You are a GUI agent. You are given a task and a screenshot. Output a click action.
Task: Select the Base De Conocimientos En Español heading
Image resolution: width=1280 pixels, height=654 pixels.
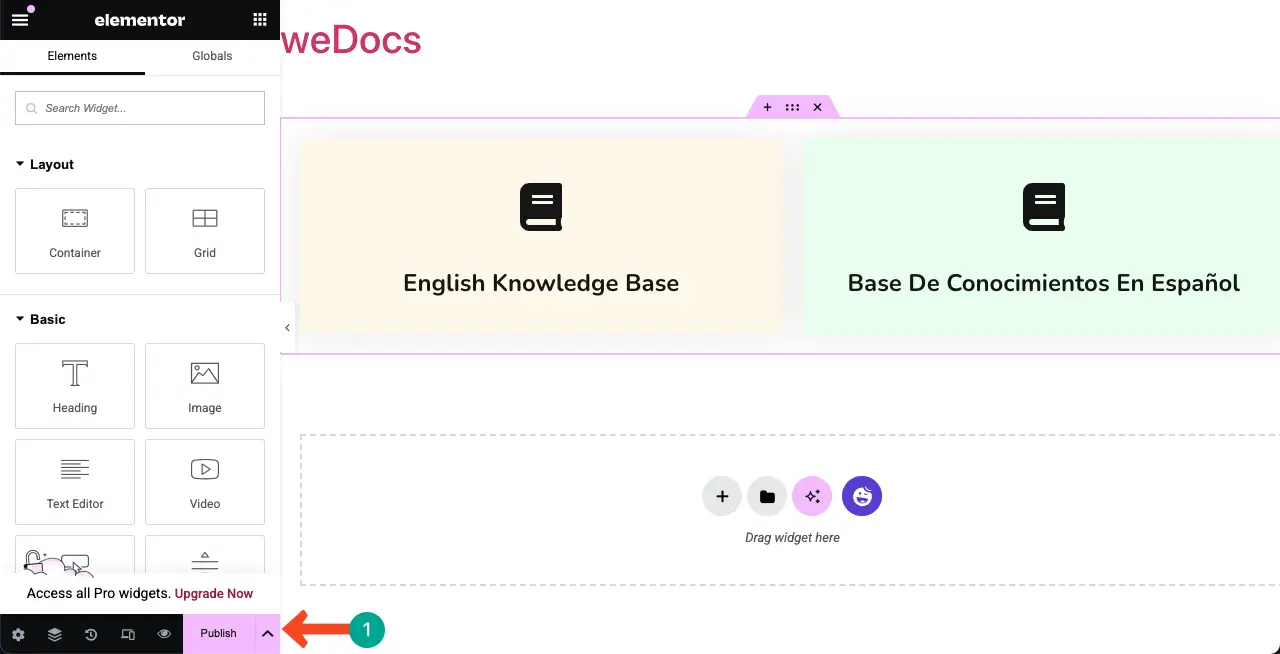tap(1044, 283)
